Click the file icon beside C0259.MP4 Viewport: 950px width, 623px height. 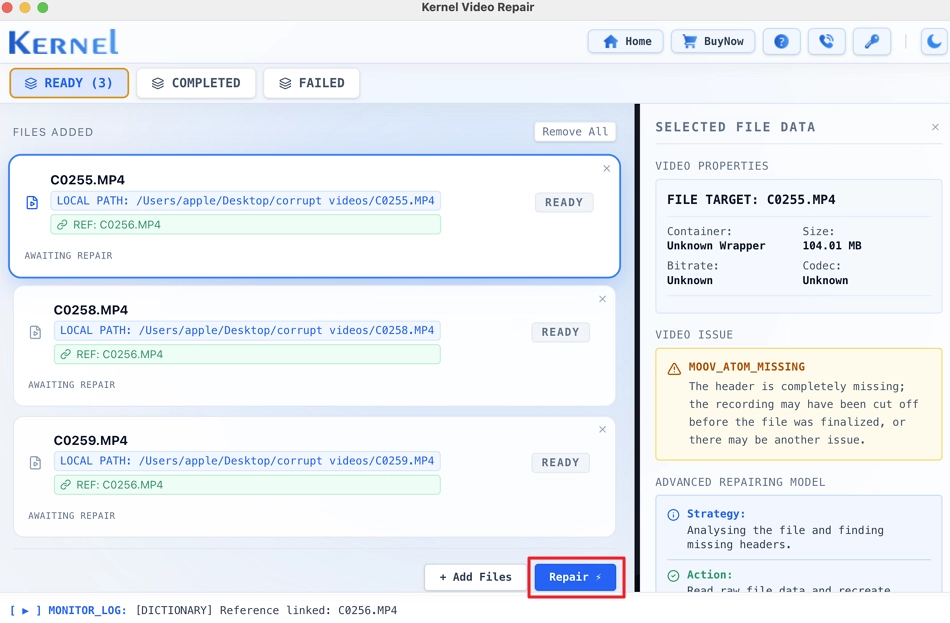pyautogui.click(x=36, y=462)
